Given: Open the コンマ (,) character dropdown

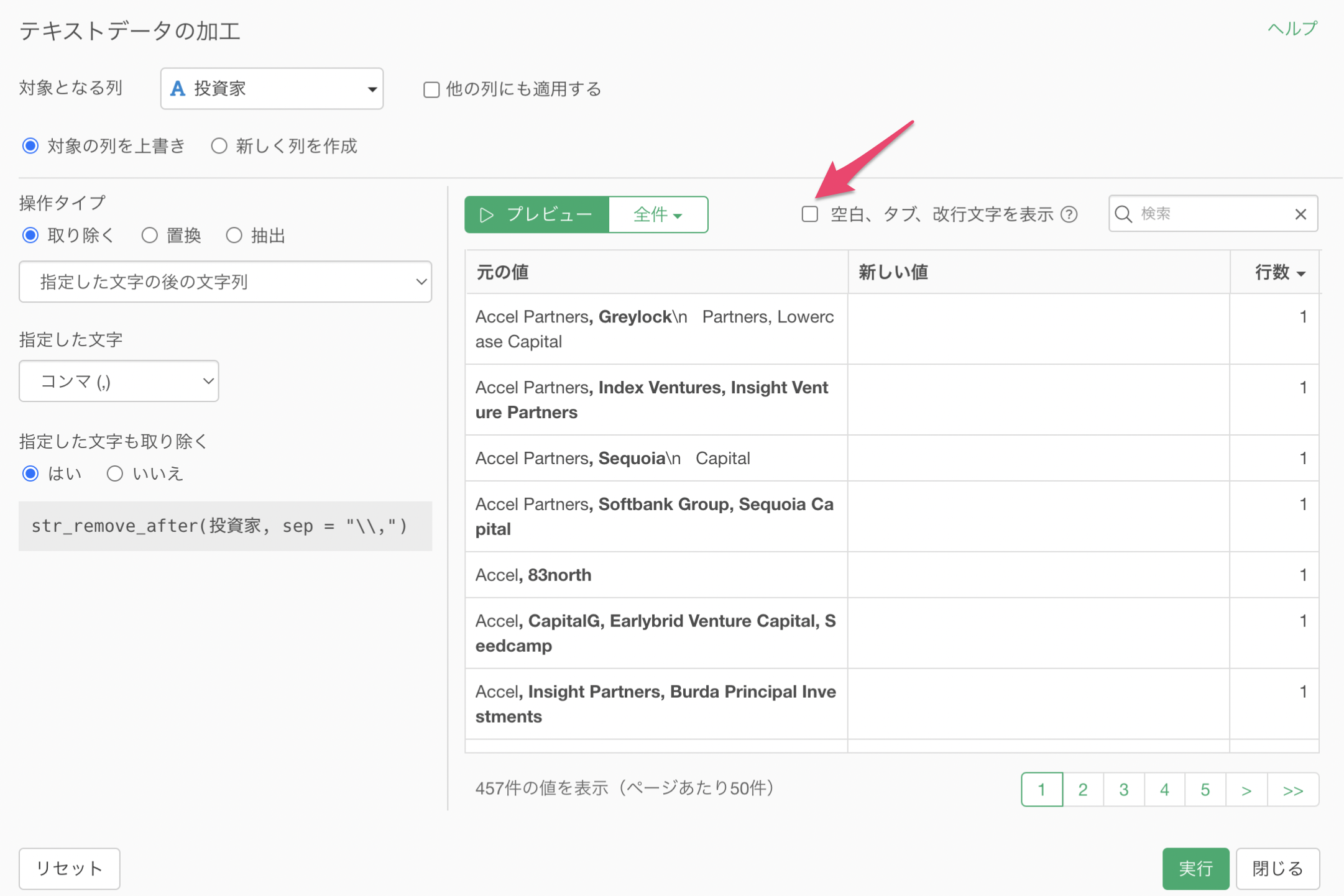Looking at the screenshot, I should [119, 382].
